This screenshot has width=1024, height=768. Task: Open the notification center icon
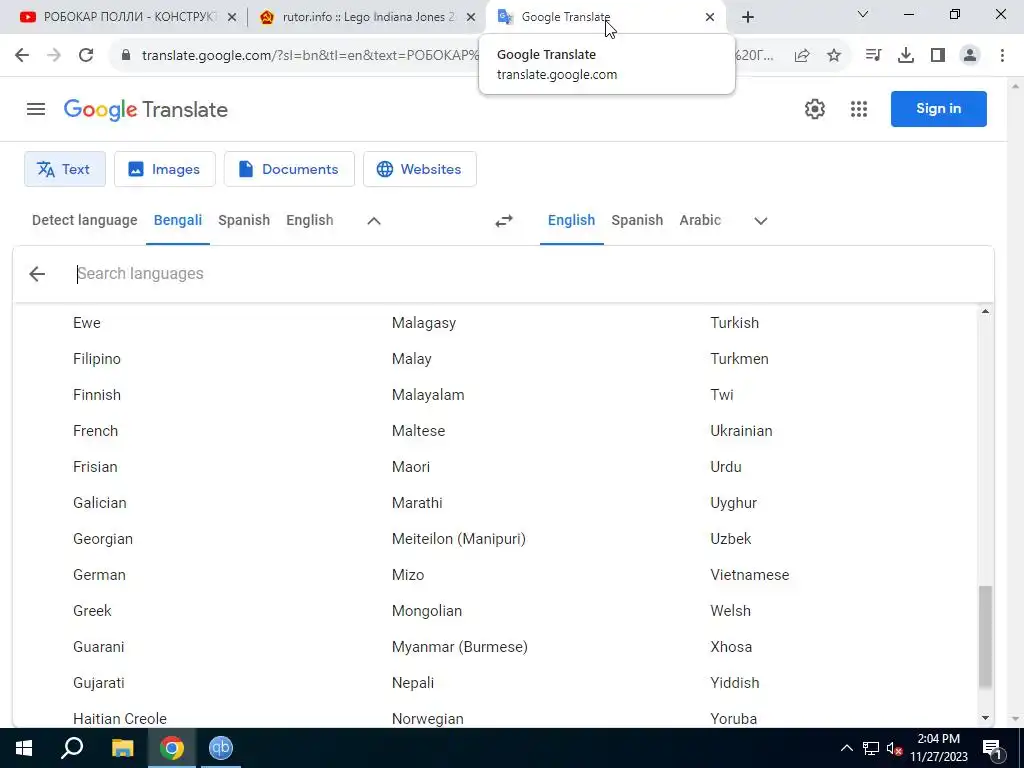[992, 749]
